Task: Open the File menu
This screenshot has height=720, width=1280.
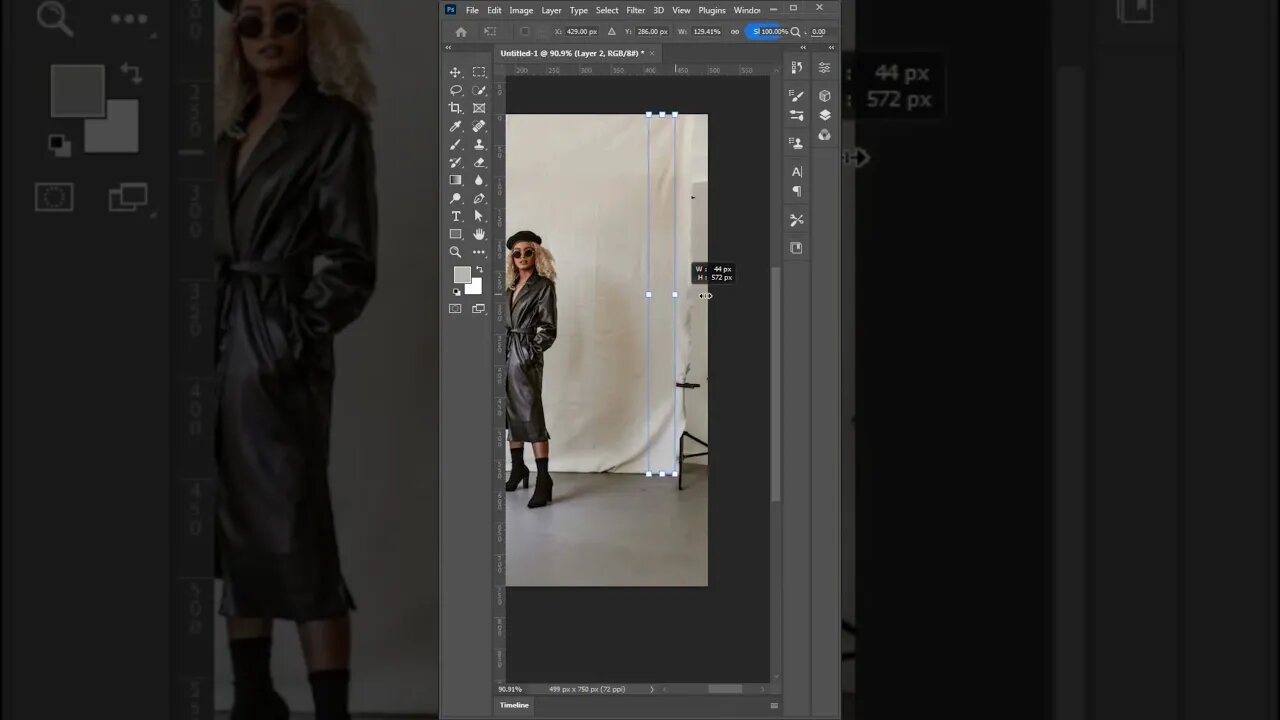Action: [472, 10]
